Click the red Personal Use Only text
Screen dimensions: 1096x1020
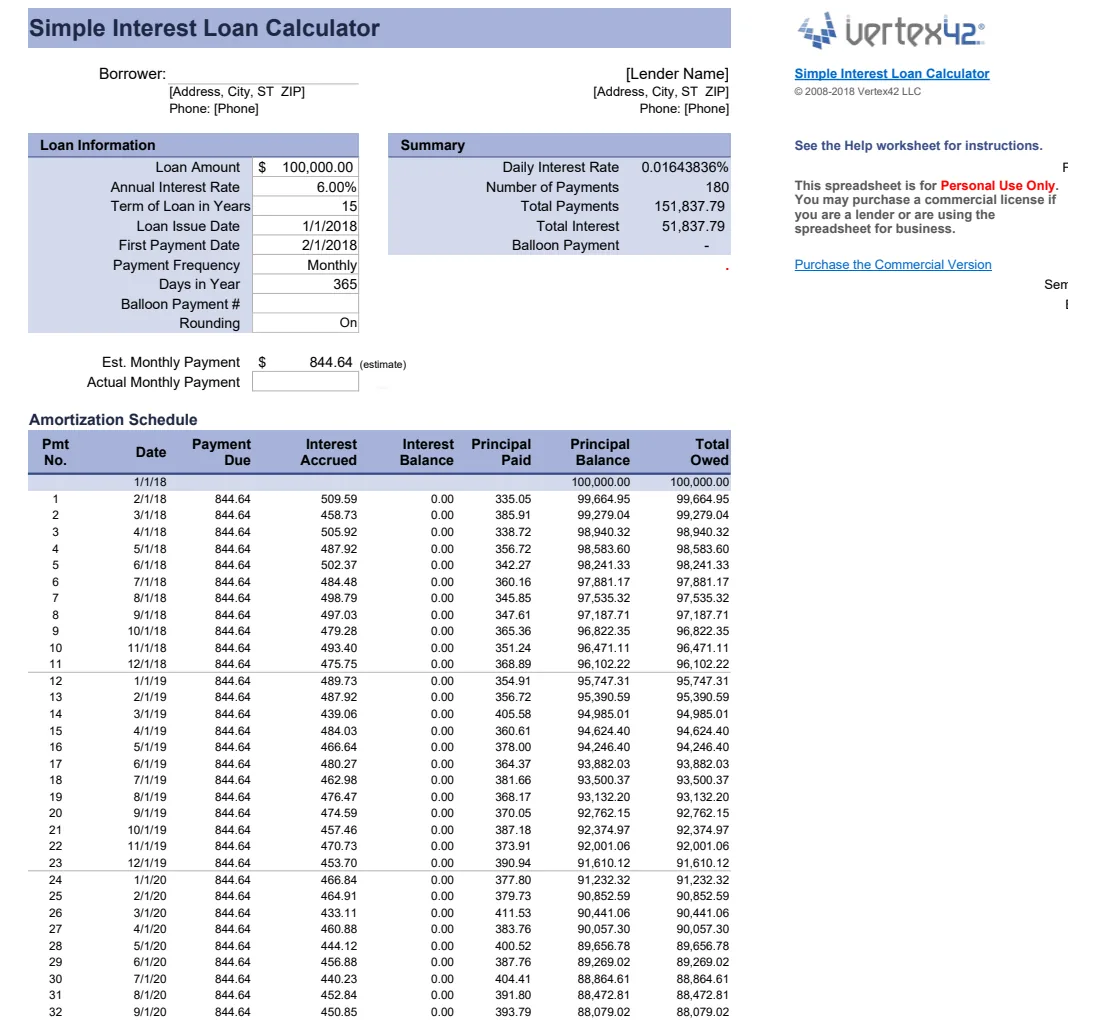(x=997, y=185)
